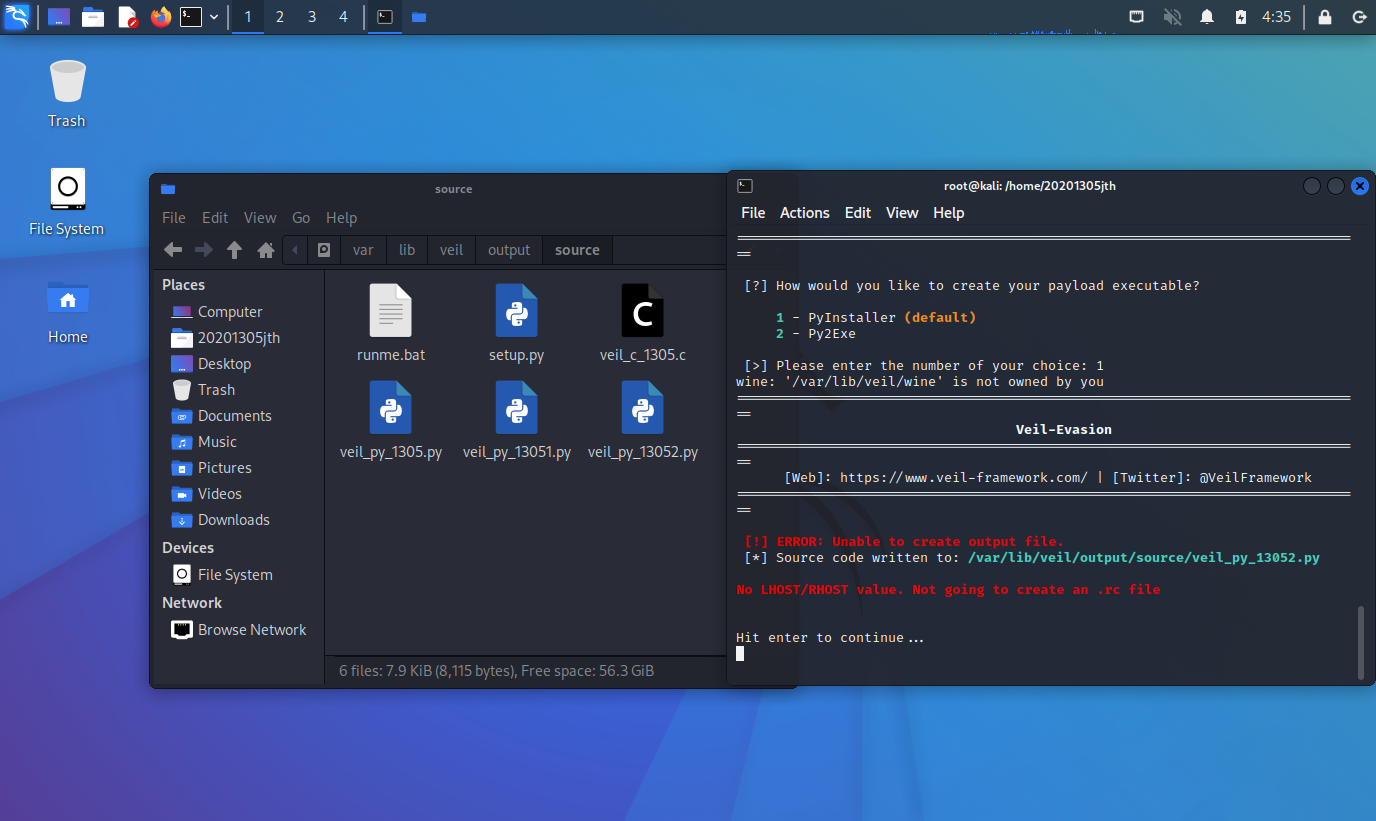Select the terminal window taskbar button
Image resolution: width=1376 pixels, height=821 pixels.
pyautogui.click(x=385, y=17)
